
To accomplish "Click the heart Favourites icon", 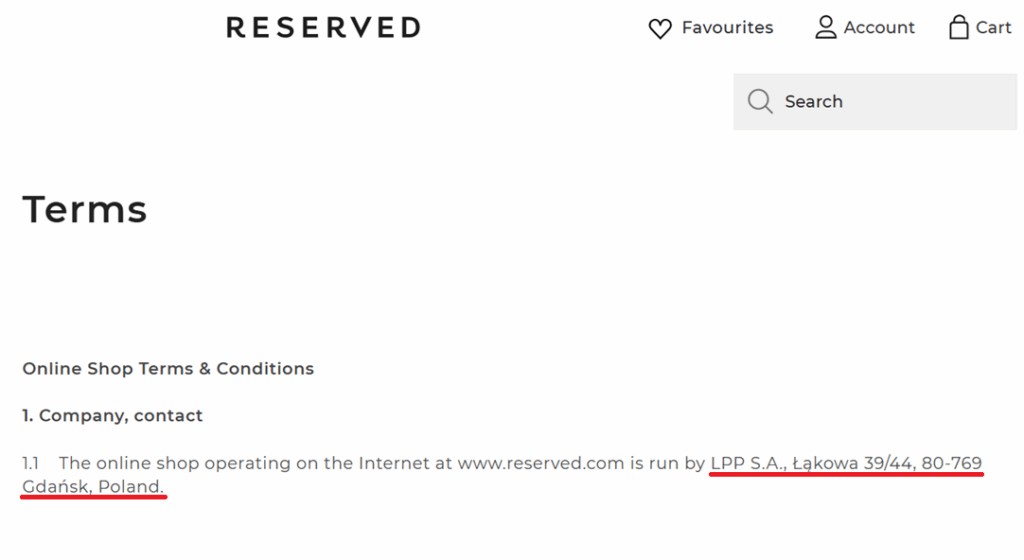I will point(660,28).
